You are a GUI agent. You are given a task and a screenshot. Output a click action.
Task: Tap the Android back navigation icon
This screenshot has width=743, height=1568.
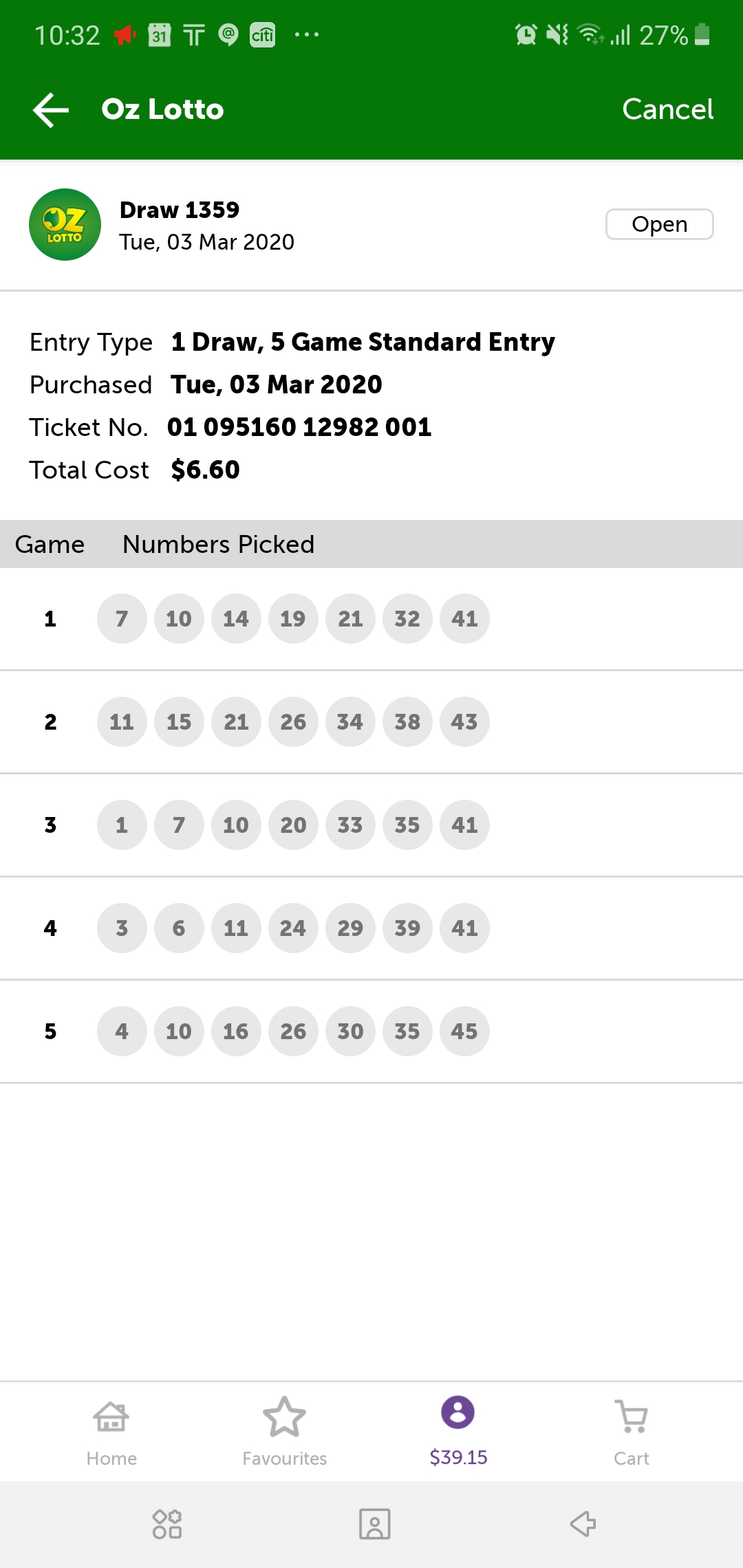click(x=583, y=1524)
